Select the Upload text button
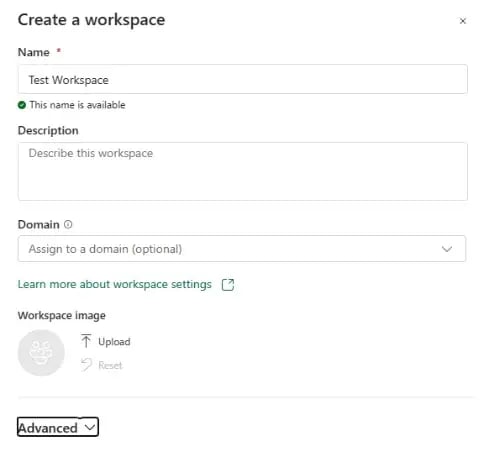Image resolution: width=494 pixels, height=457 pixels. click(114, 342)
